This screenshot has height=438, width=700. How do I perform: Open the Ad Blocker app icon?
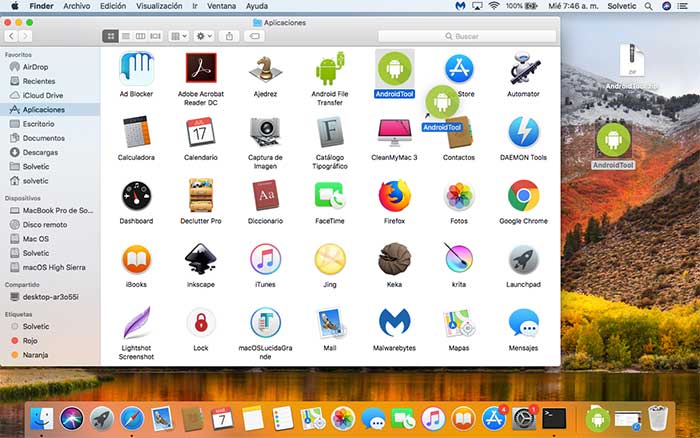[x=137, y=68]
